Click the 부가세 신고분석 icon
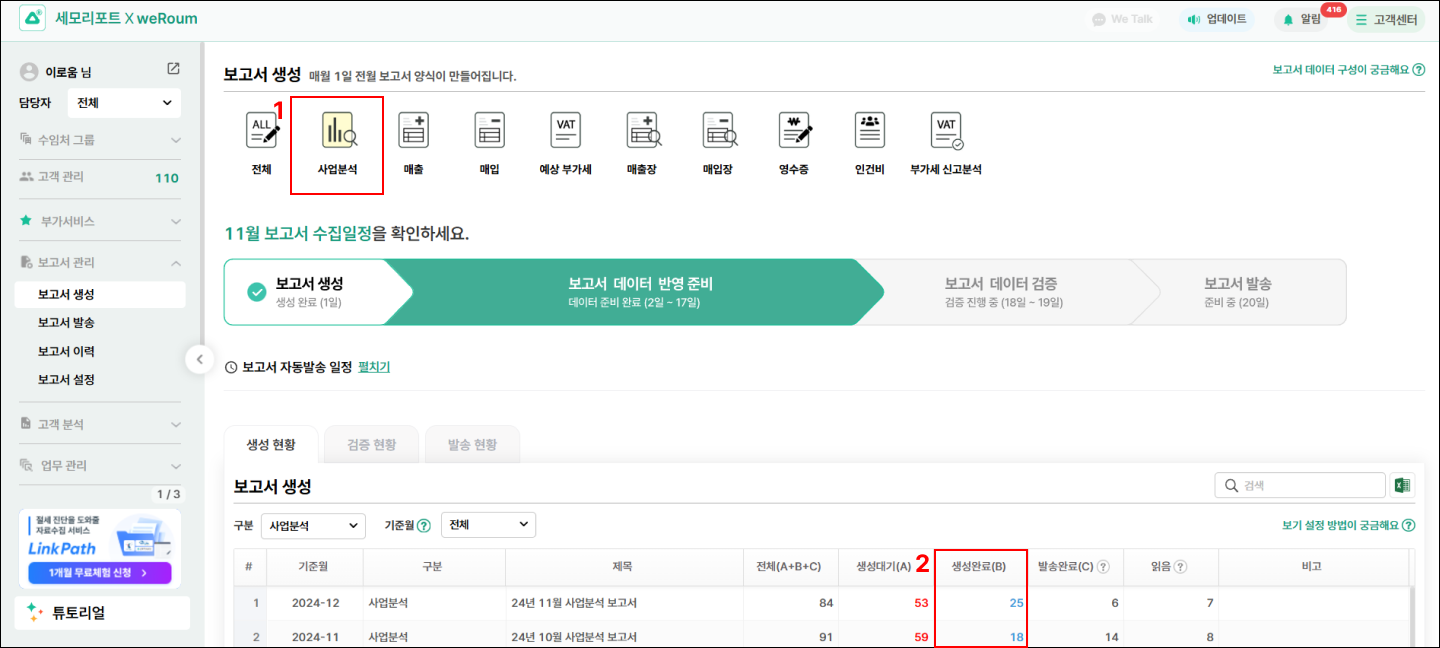This screenshot has width=1440, height=648. [x=946, y=132]
